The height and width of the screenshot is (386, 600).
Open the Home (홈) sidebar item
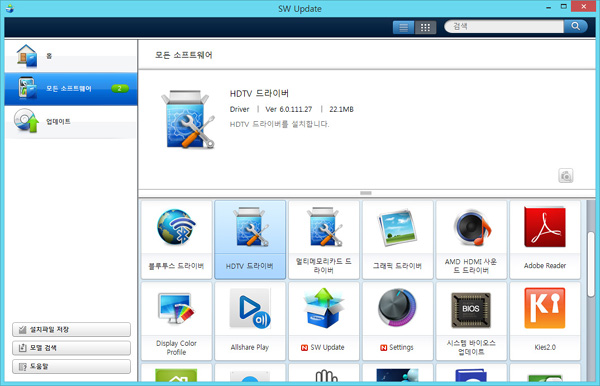click(x=71, y=56)
